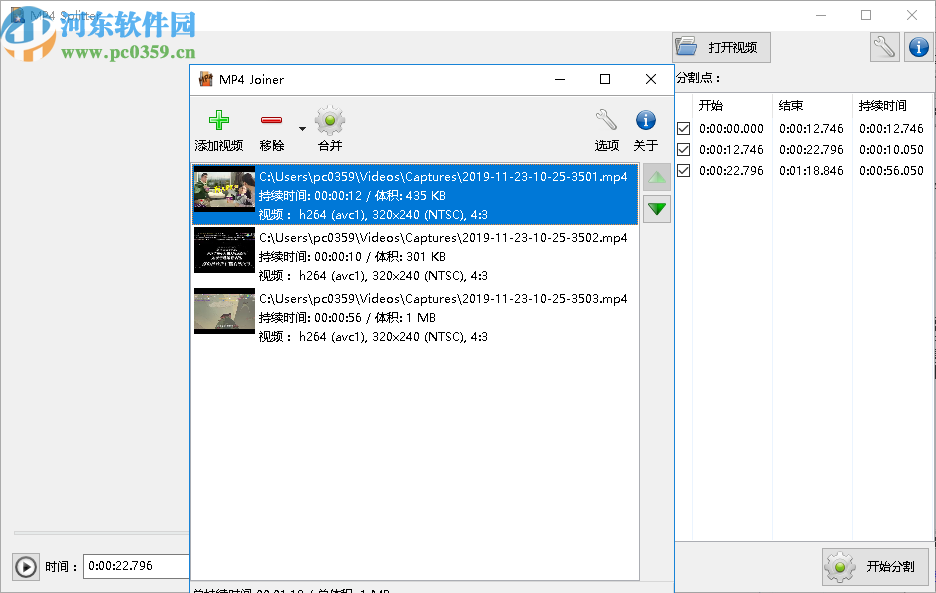Click inside the 时间 time input field
Image resolution: width=936 pixels, height=593 pixels.
(x=135, y=565)
